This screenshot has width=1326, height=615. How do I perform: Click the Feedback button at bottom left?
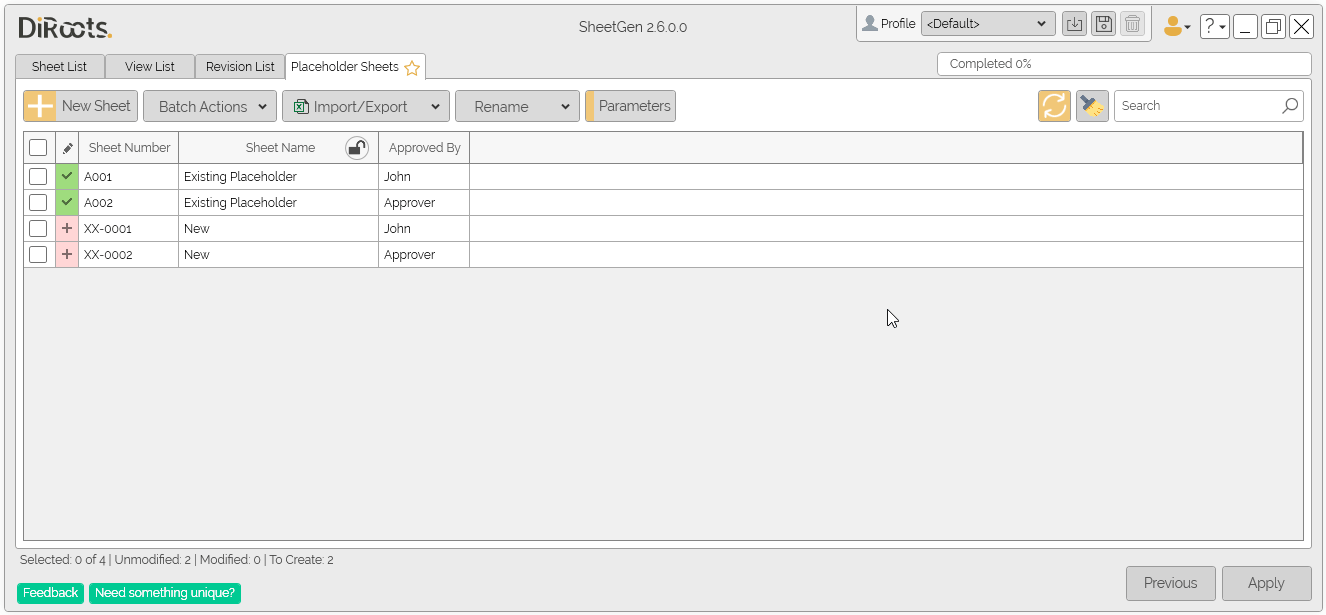coord(50,592)
